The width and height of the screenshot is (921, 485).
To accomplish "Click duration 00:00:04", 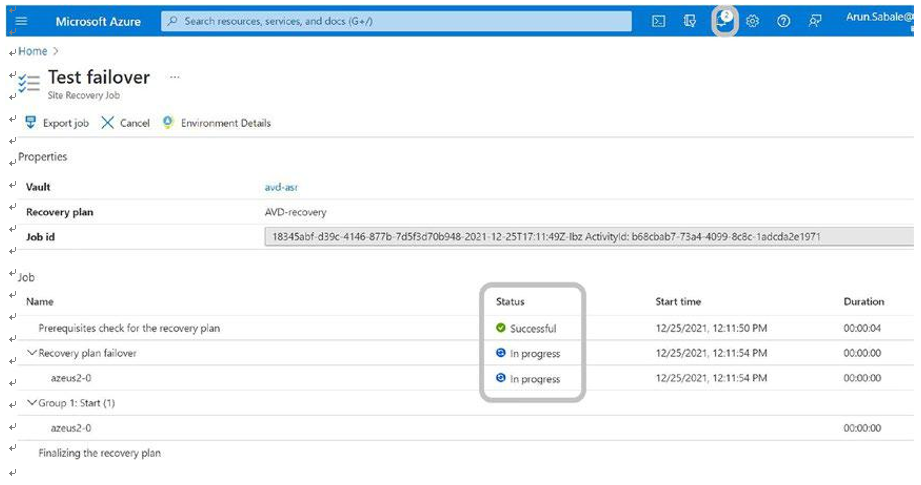I will [862, 328].
